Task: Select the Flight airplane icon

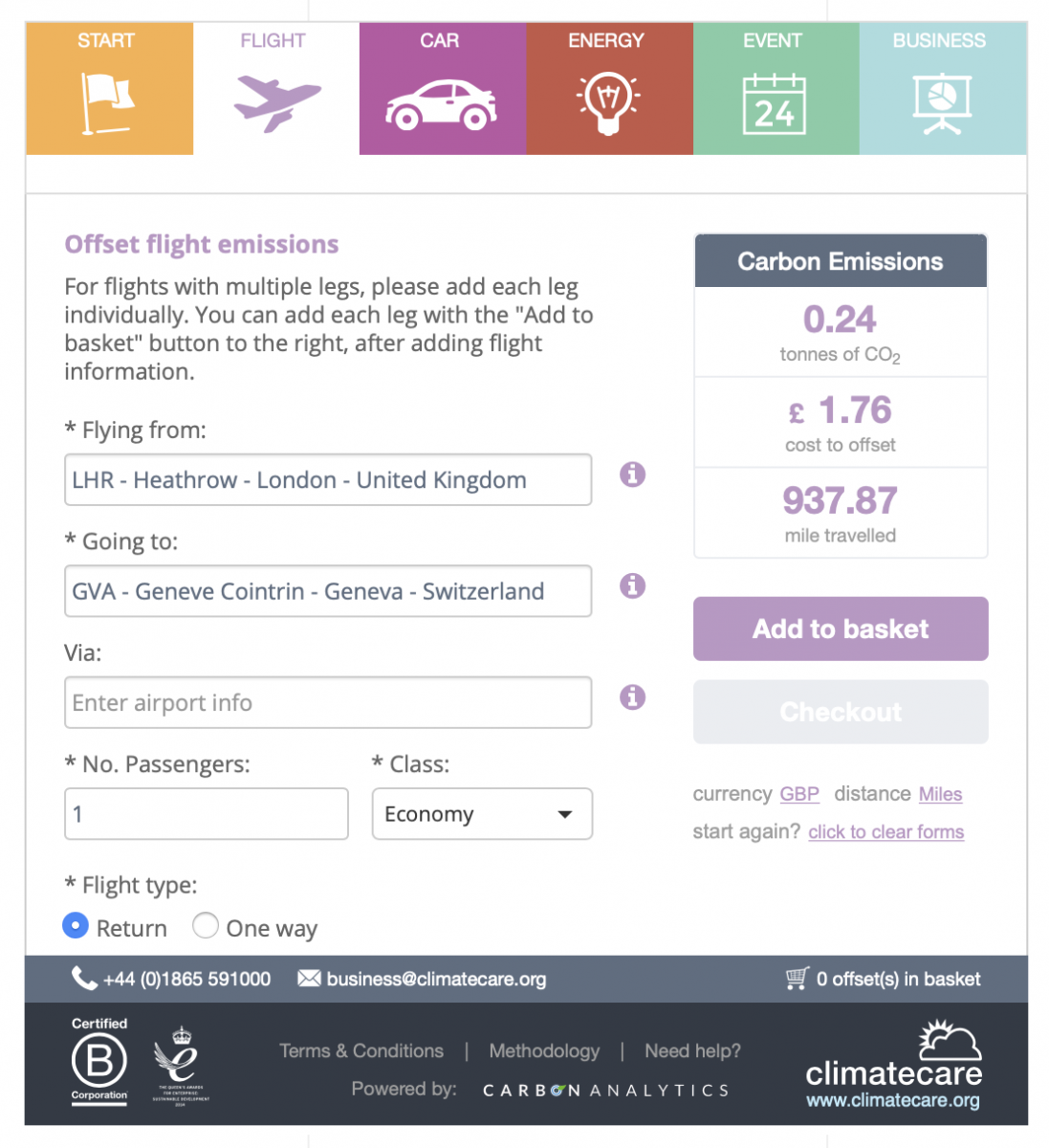Action: pyautogui.click(x=276, y=103)
